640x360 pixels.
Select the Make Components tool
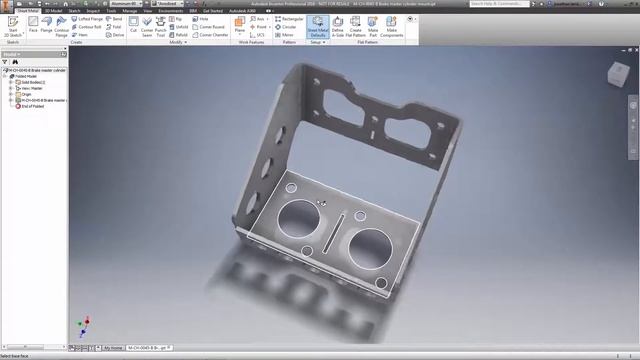point(391,27)
